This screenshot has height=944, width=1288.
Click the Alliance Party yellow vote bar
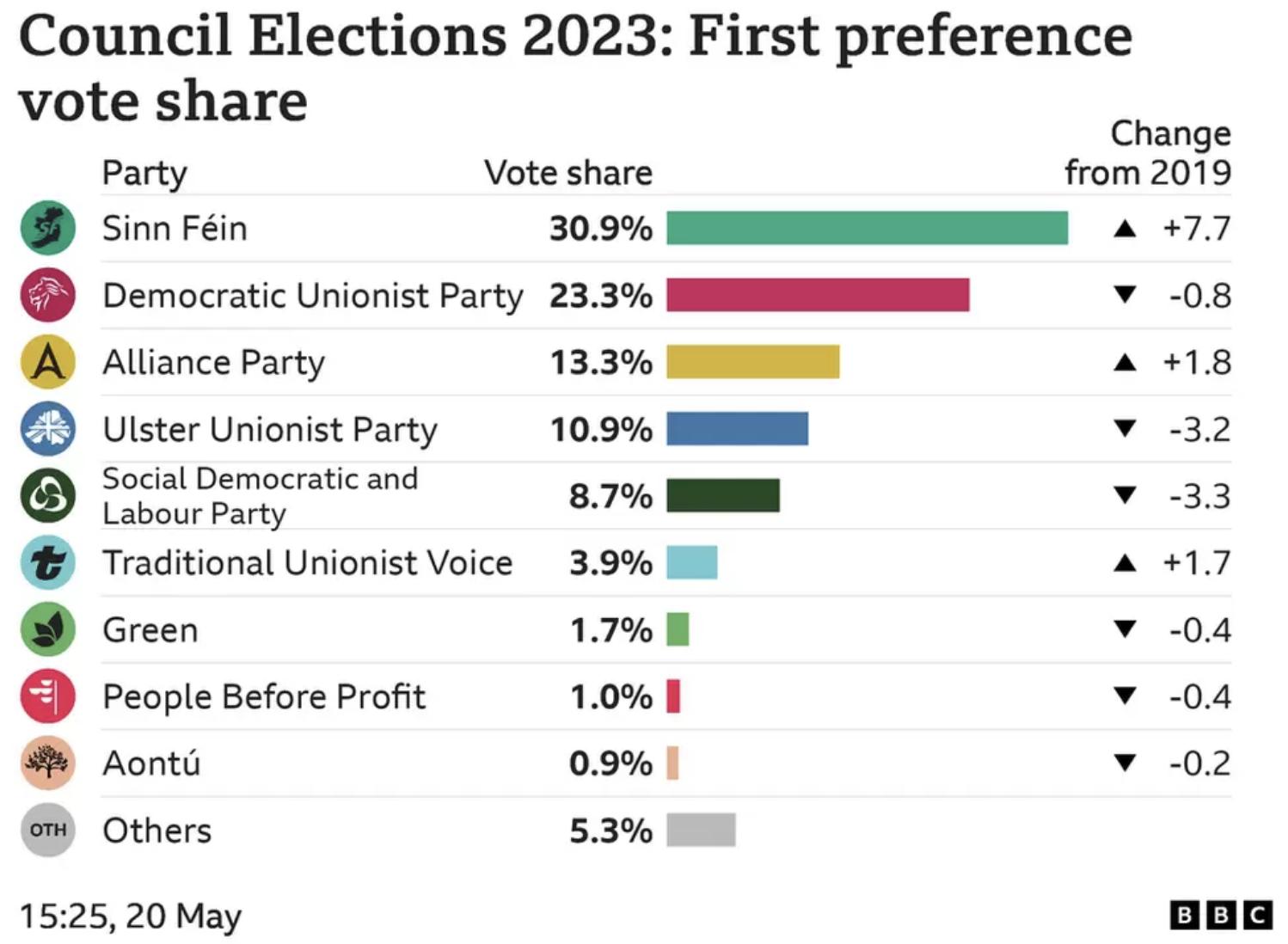pyautogui.click(x=752, y=362)
